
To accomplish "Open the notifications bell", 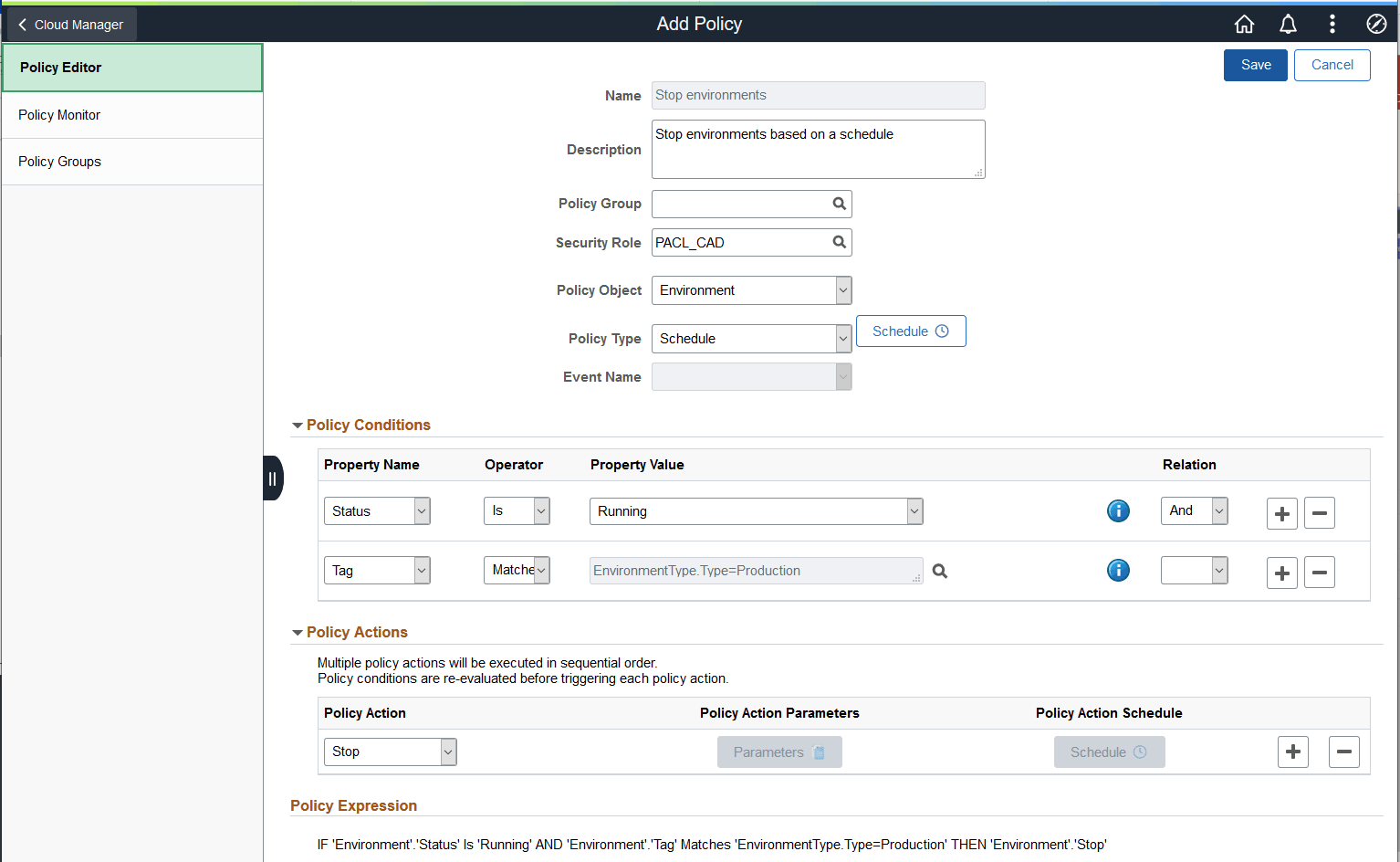I will click(1288, 24).
